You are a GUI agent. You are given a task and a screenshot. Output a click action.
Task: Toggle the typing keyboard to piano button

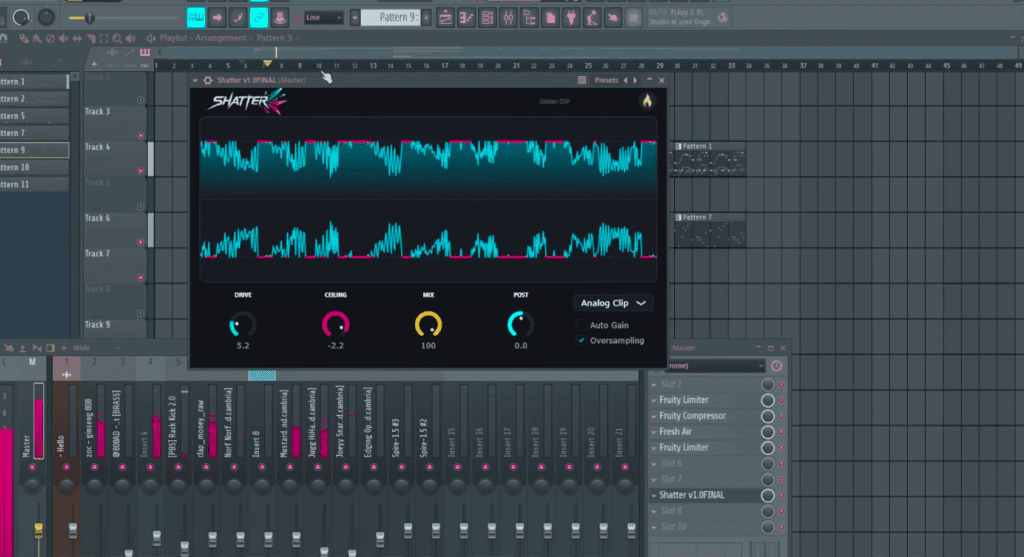click(195, 18)
